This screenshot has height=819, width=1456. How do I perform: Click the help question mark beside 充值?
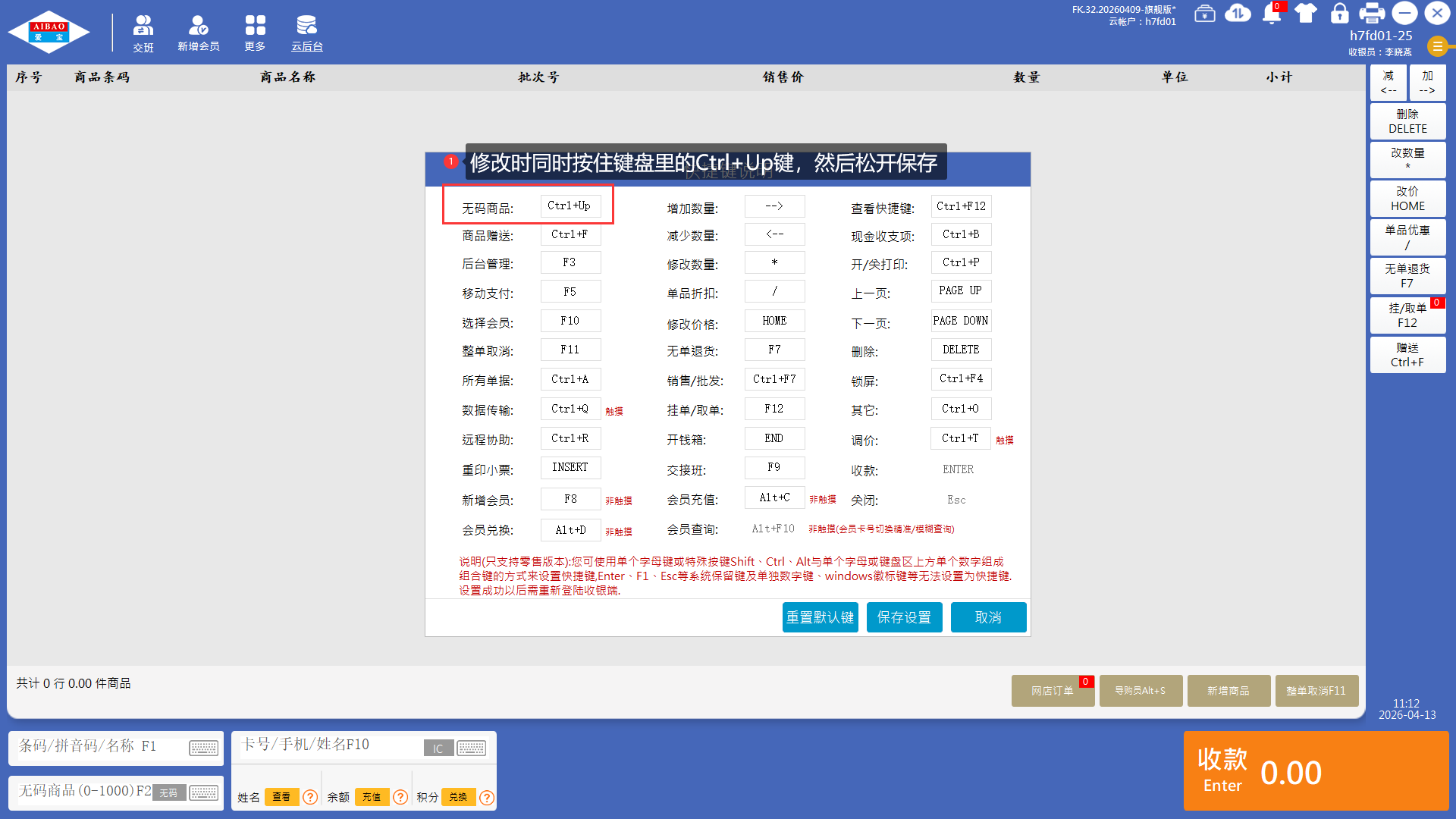tap(400, 797)
